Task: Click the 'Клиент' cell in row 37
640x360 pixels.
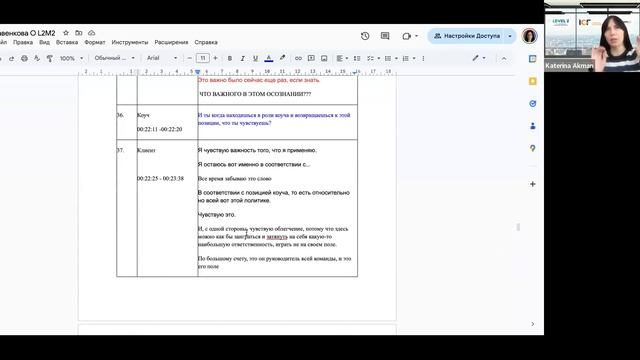Action: [x=146, y=150]
